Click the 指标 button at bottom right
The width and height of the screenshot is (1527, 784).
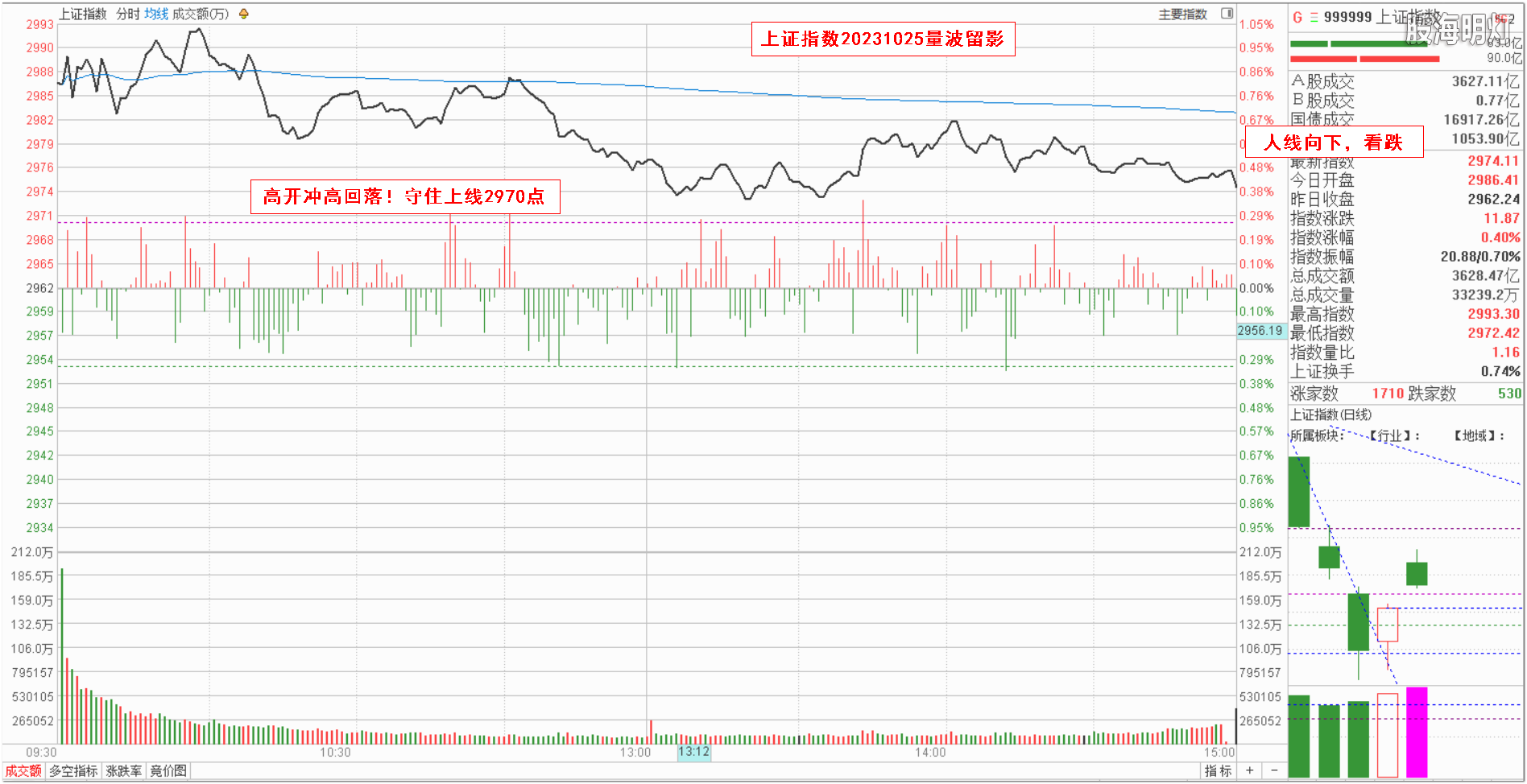tap(1218, 770)
